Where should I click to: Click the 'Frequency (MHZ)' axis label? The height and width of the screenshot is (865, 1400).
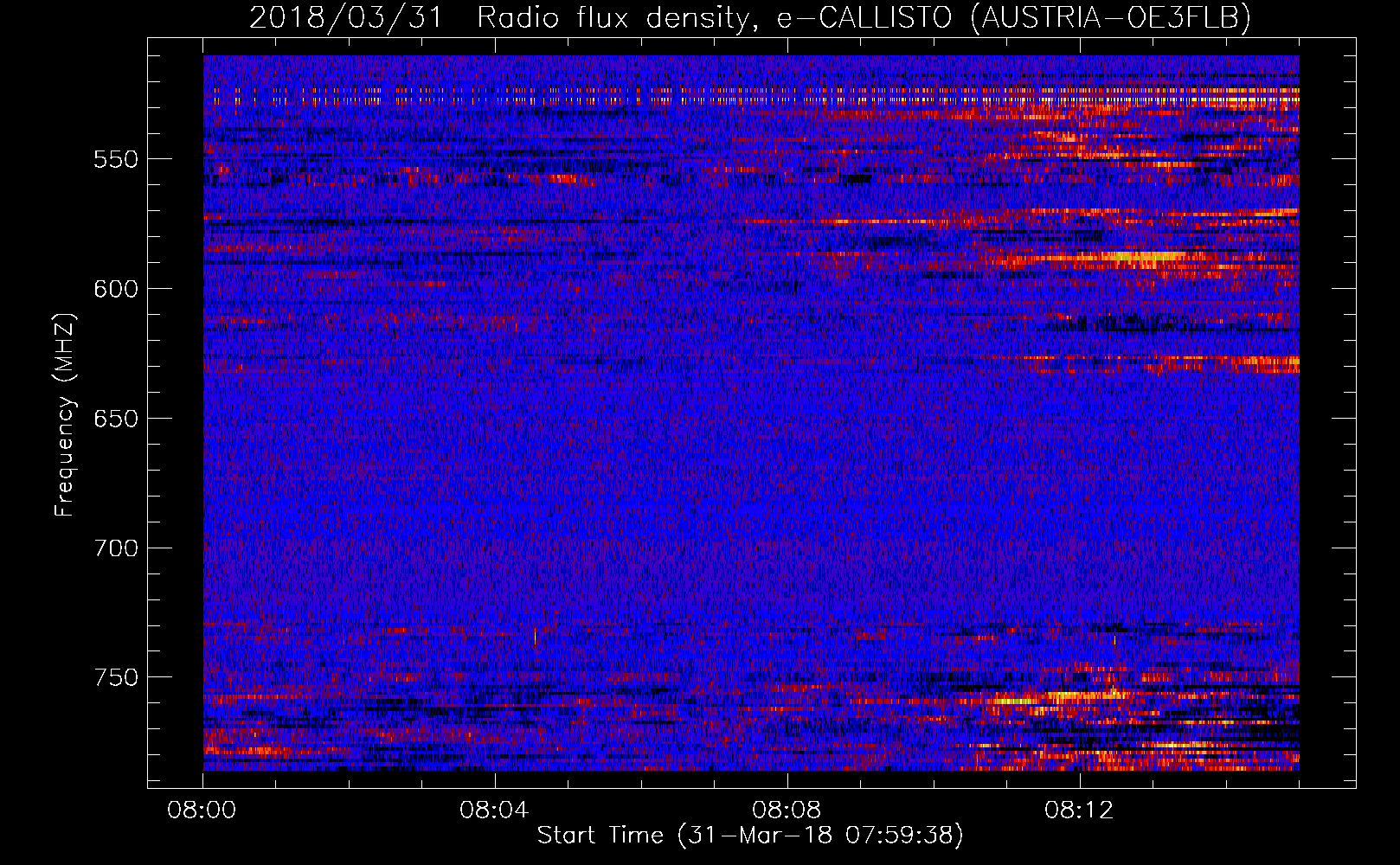point(65,415)
